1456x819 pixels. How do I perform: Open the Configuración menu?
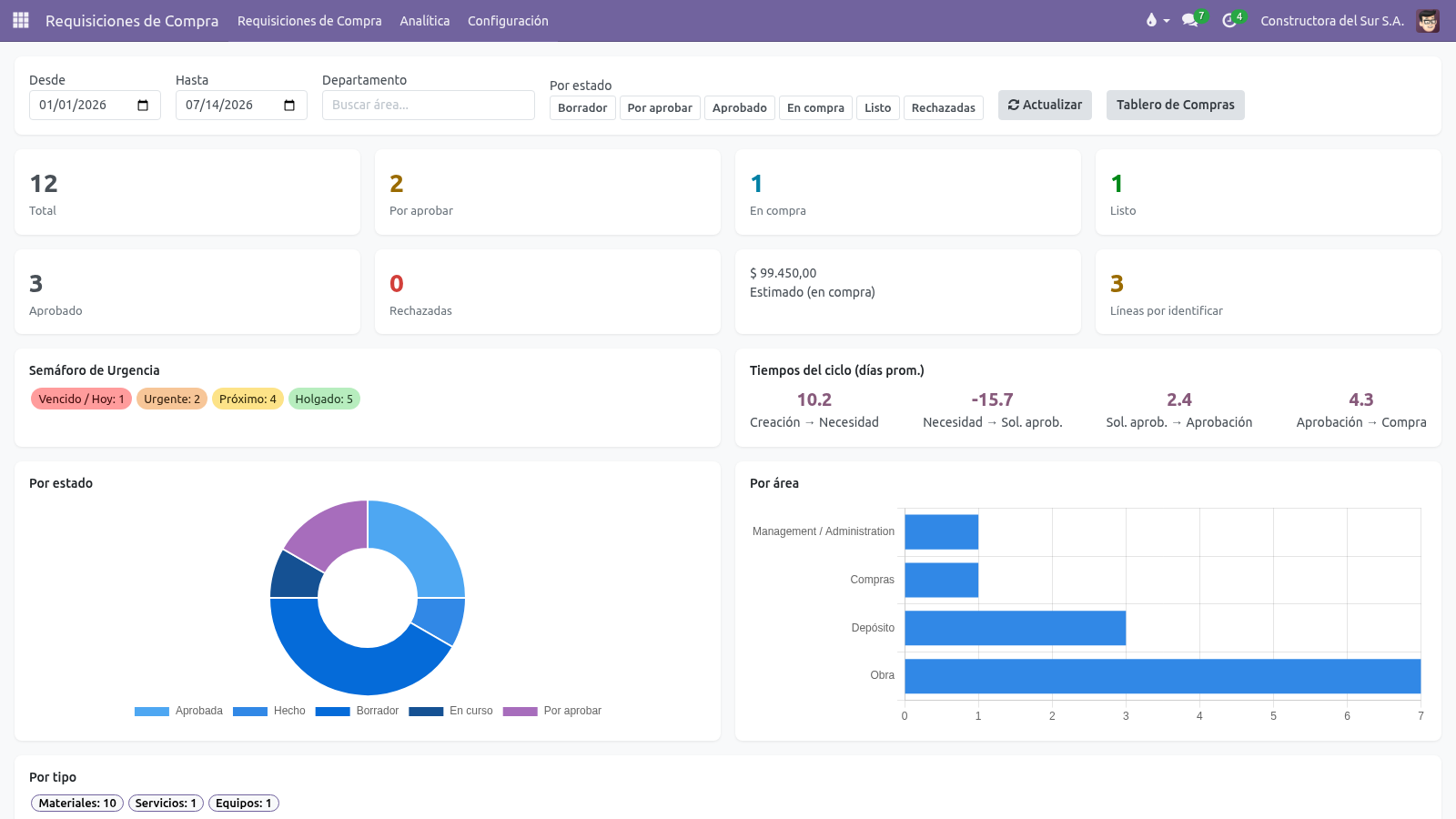pyautogui.click(x=508, y=20)
